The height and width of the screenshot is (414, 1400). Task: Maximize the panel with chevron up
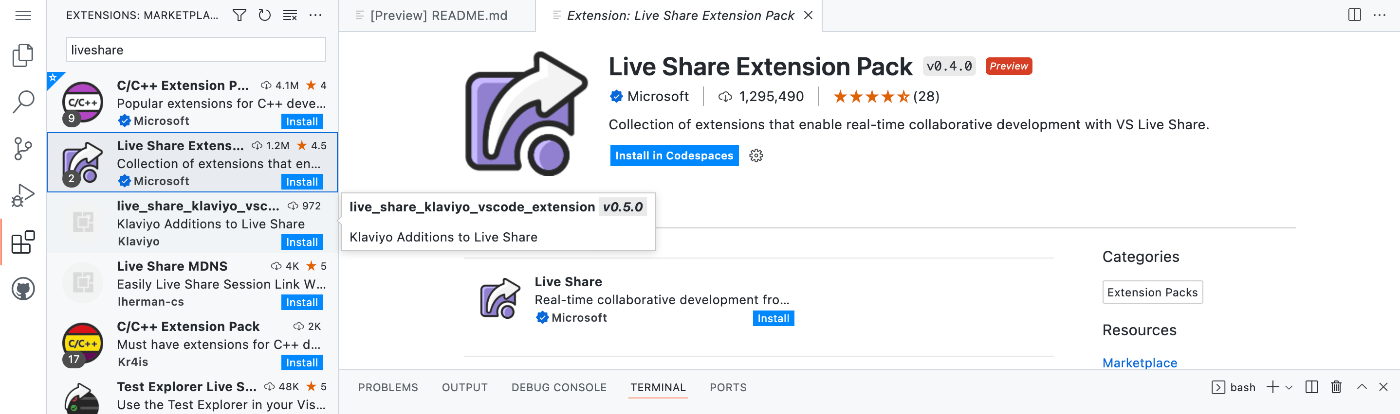[1362, 387]
